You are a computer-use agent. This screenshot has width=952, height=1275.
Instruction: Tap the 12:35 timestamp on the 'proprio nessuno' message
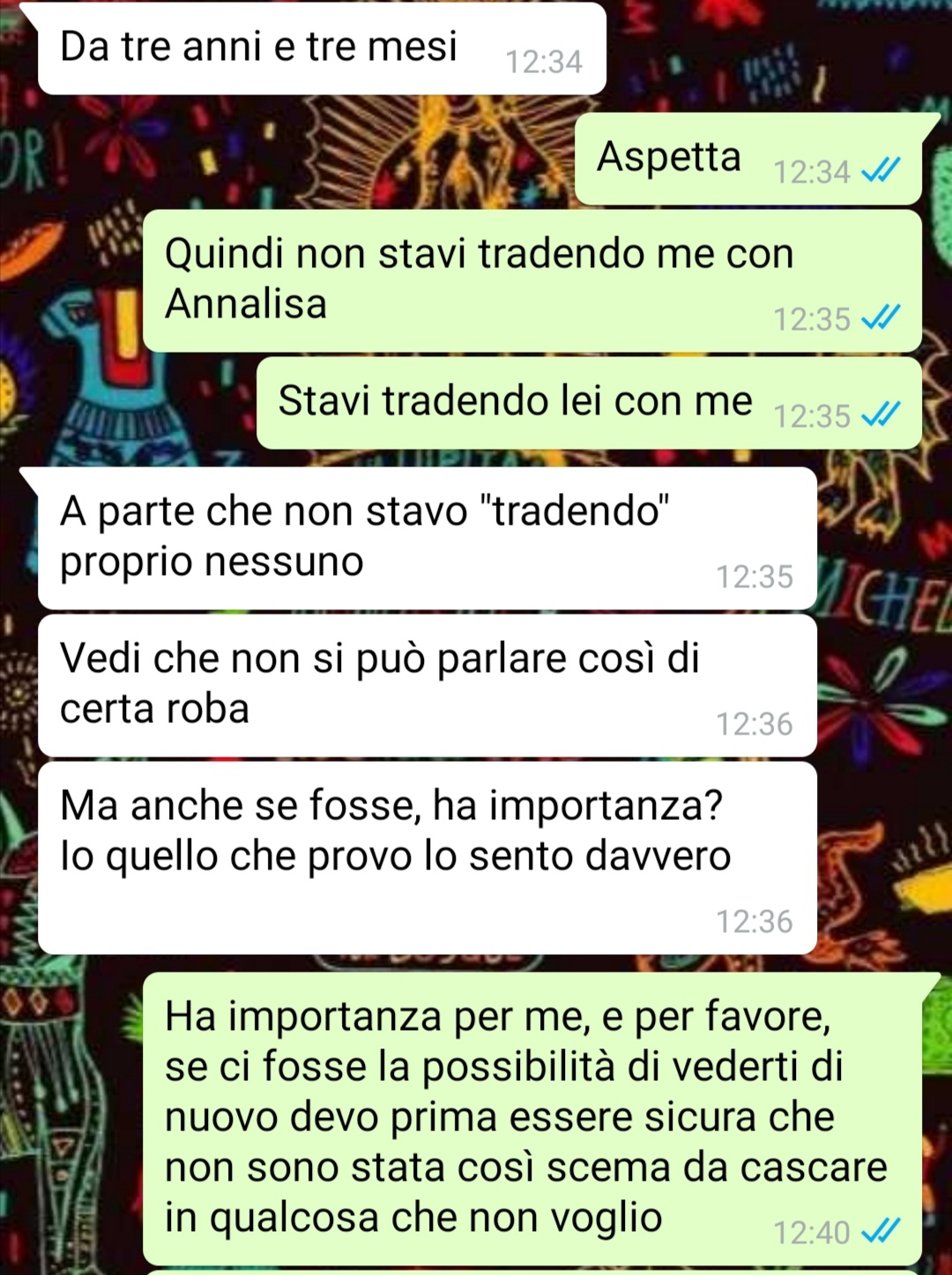pyautogui.click(x=755, y=577)
